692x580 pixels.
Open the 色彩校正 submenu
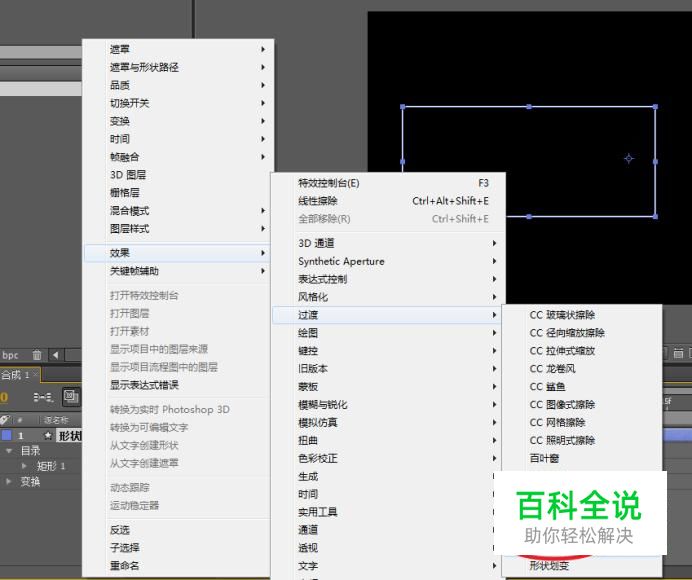point(388,459)
